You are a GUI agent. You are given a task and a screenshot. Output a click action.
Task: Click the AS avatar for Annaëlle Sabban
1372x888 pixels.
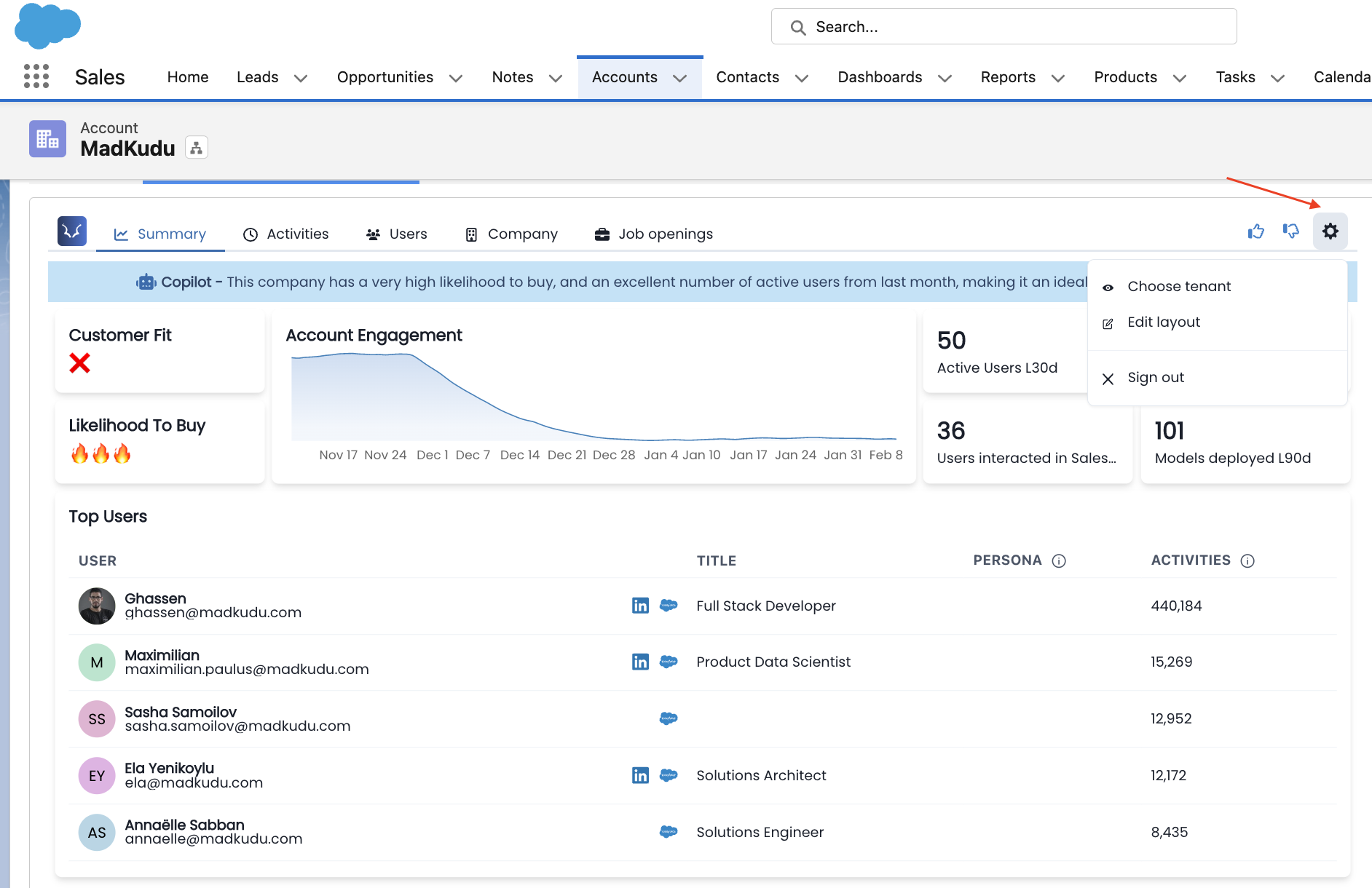coord(97,833)
